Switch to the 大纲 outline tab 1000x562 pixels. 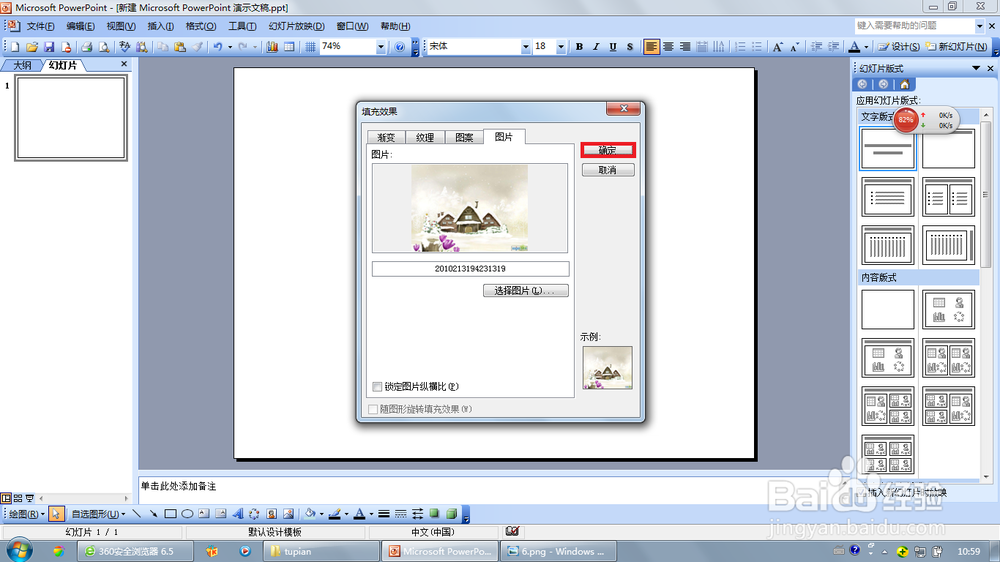point(22,65)
